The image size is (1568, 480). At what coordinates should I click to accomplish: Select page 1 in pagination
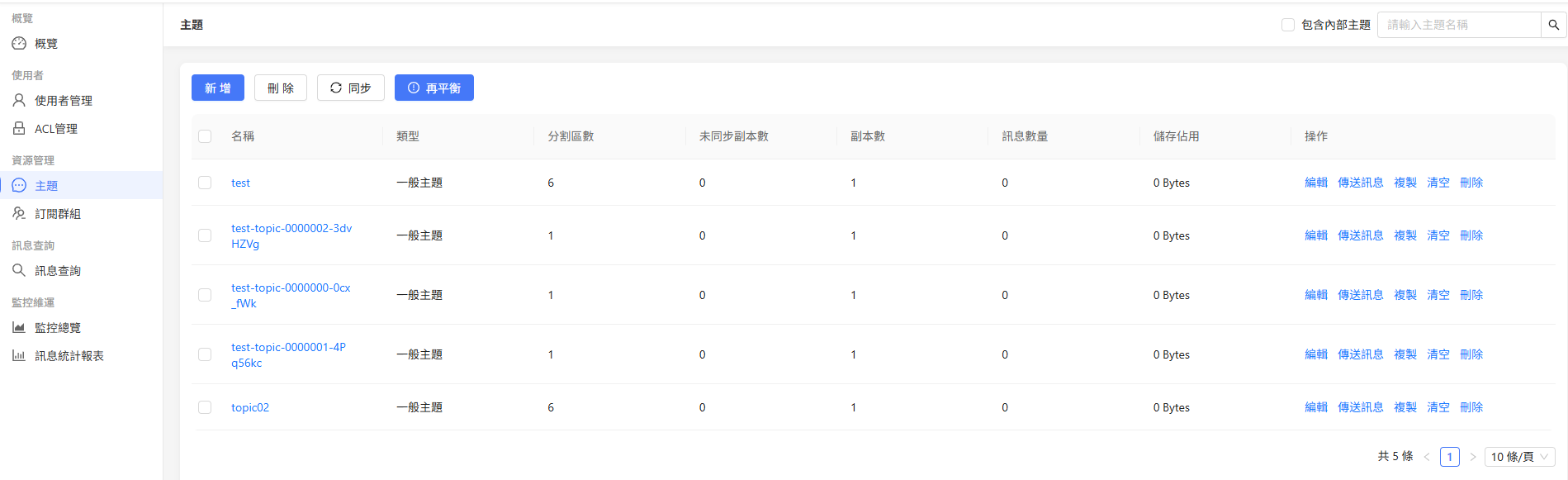(x=1449, y=457)
